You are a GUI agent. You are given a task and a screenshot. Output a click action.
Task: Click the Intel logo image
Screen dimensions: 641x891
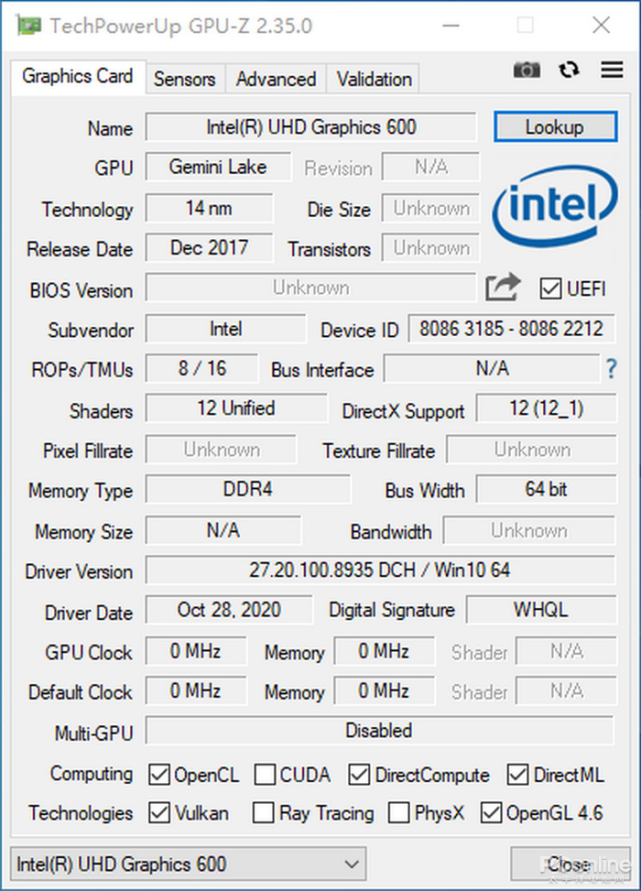pyautogui.click(x=555, y=206)
